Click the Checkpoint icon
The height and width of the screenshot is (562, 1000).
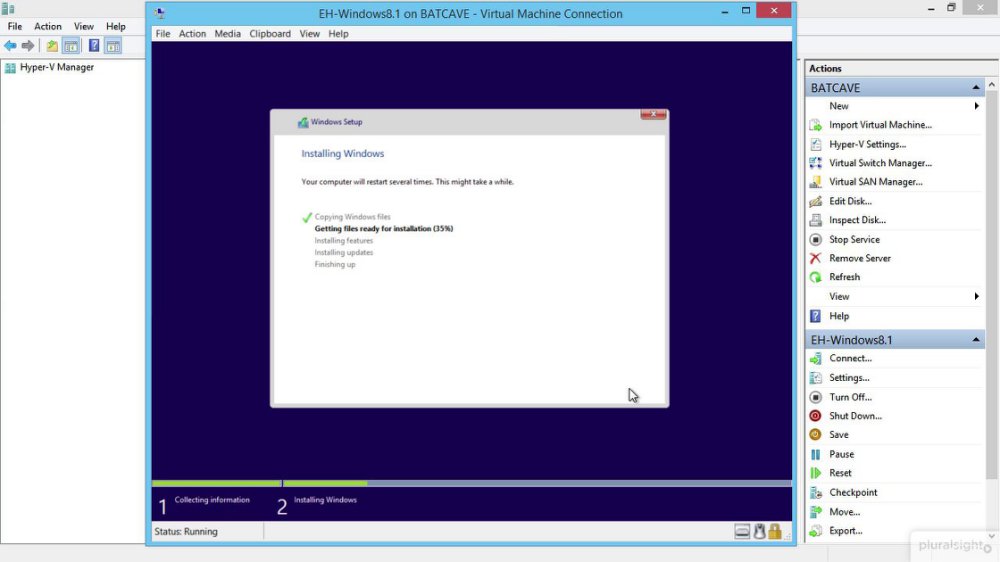[815, 492]
